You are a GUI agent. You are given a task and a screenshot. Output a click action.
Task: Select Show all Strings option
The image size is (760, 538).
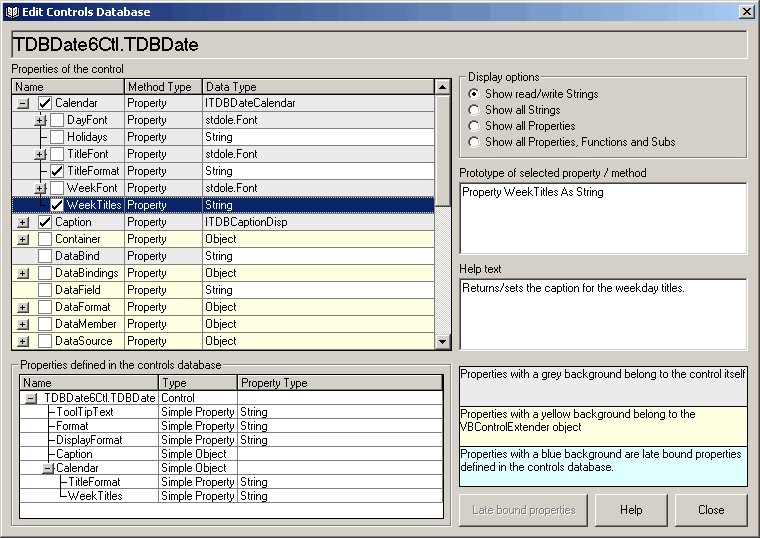point(474,110)
